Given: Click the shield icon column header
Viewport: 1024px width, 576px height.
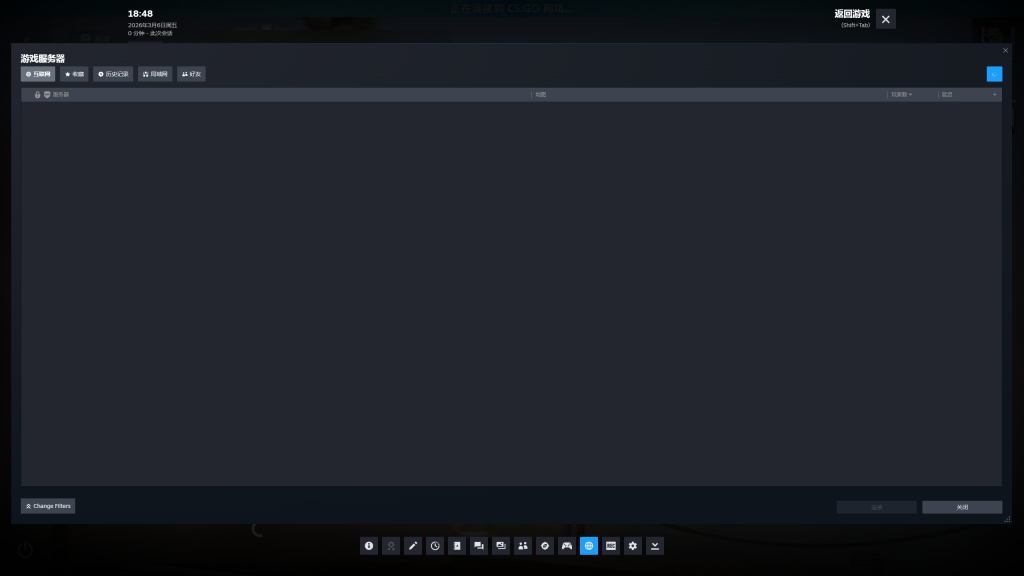Looking at the screenshot, I should (x=47, y=95).
